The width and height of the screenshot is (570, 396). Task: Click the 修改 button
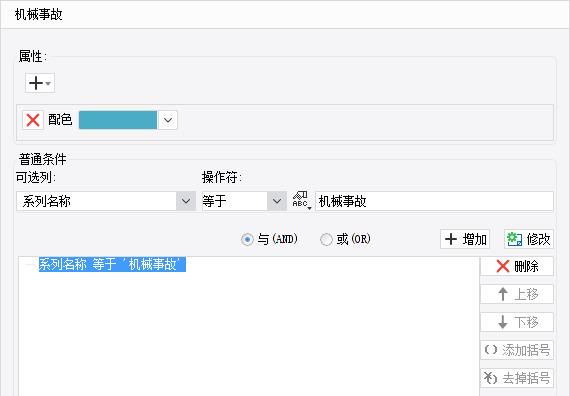tap(529, 239)
